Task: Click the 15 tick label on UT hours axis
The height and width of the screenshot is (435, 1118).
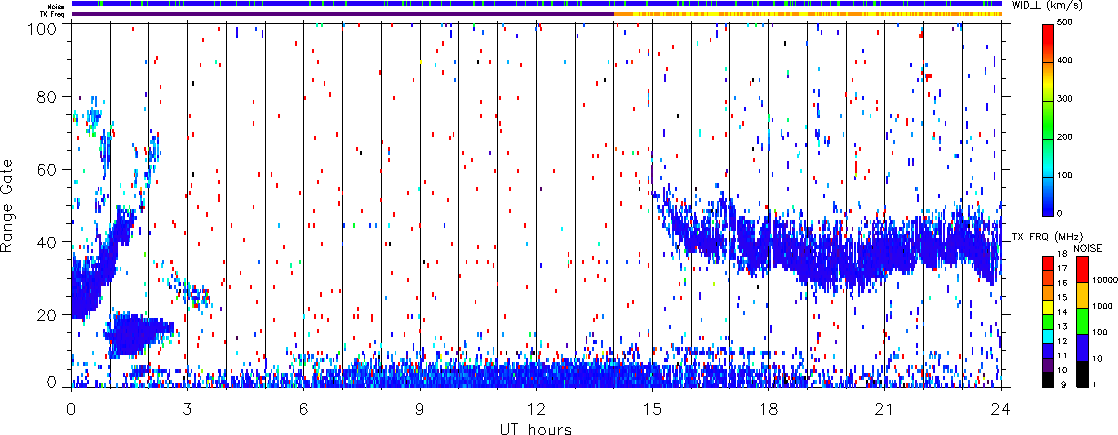Action: [x=652, y=409]
